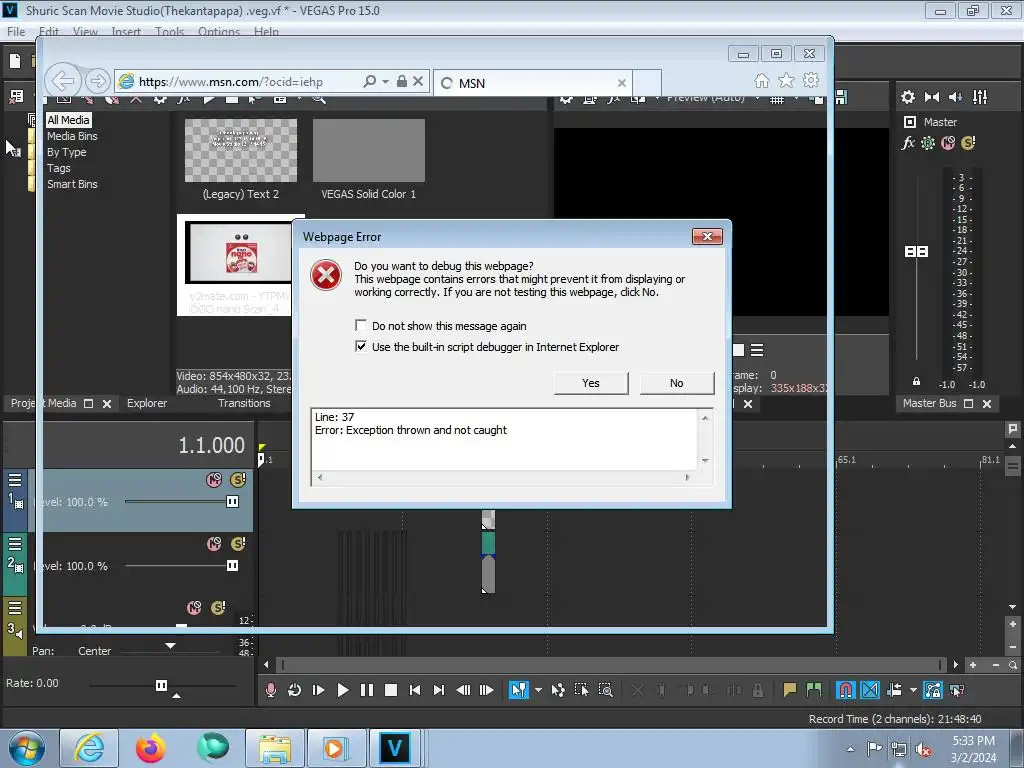Screen dimensions: 1024x768
Task: Toggle Lock Envelopes to Events
Action: click(933, 690)
